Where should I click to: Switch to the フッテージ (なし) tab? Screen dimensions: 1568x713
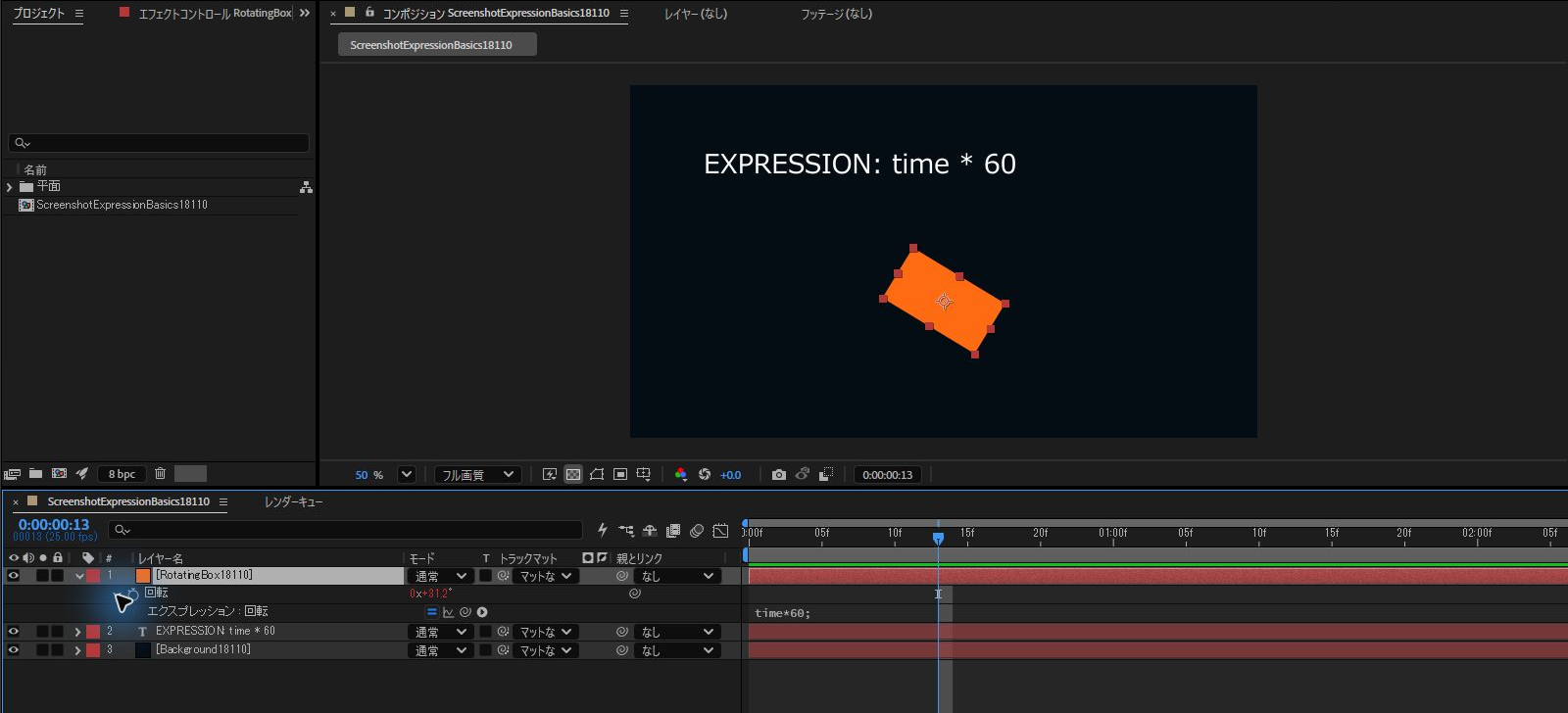pos(836,14)
